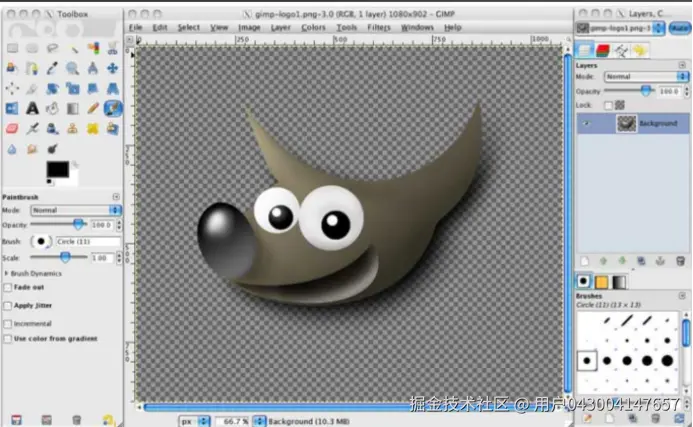Select the Blend gradient tool
The image size is (693, 427).
pos(72,108)
